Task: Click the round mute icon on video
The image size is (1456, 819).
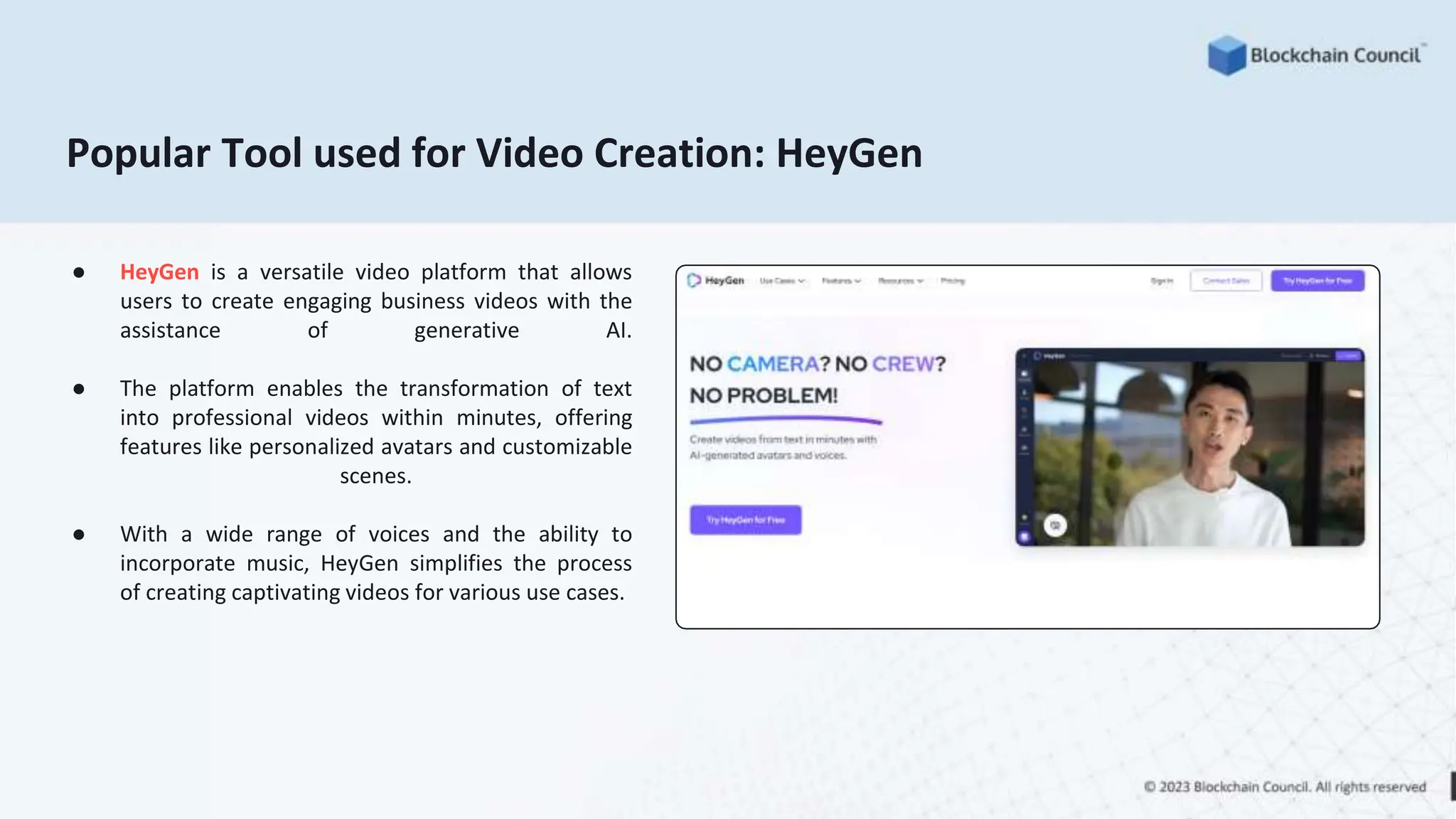Action: pos(1055,525)
